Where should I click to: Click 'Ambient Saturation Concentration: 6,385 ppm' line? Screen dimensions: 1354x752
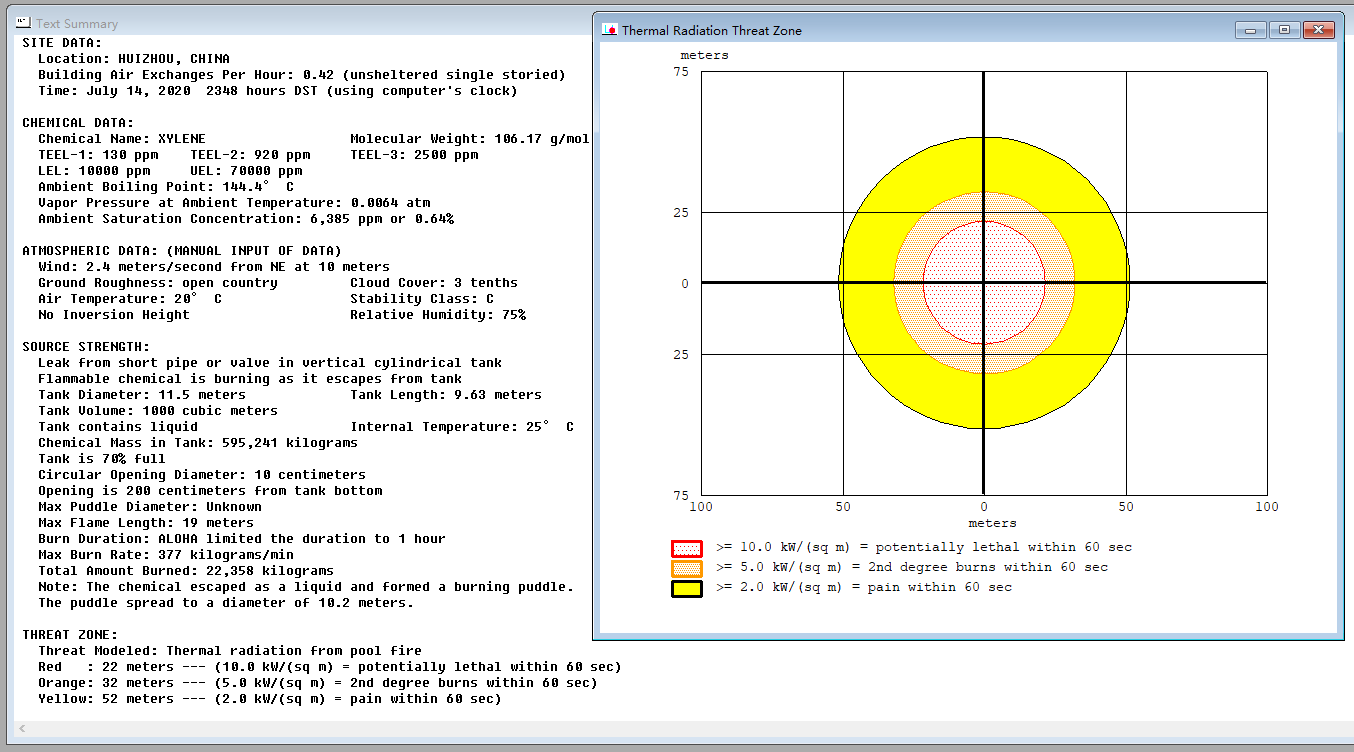(x=246, y=219)
